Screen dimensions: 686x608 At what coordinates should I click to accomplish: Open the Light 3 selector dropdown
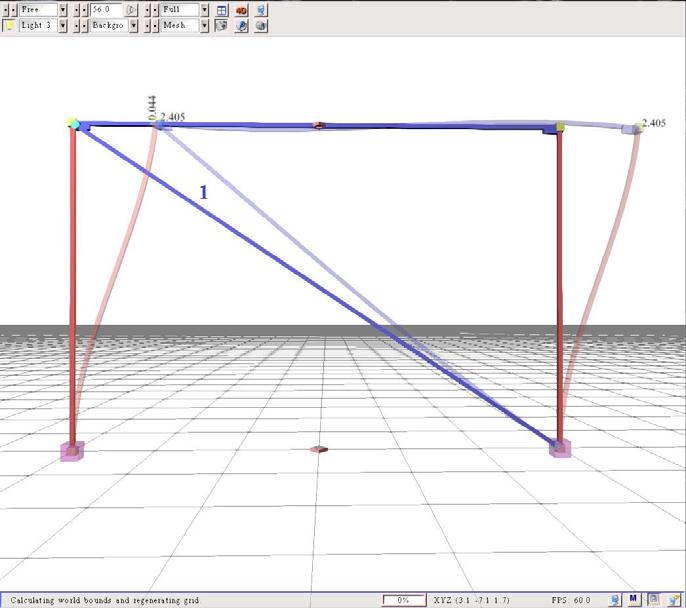tap(63, 25)
